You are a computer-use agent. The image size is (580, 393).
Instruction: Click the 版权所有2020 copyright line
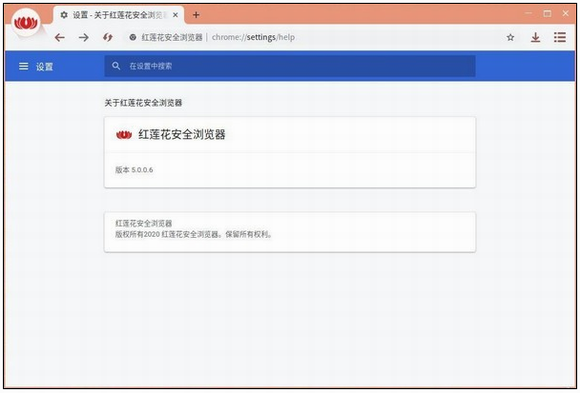[x=193, y=234]
